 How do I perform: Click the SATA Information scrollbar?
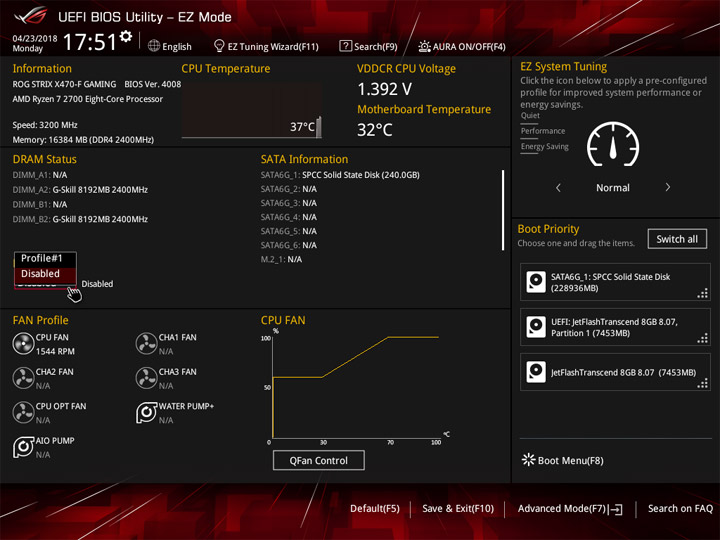503,210
